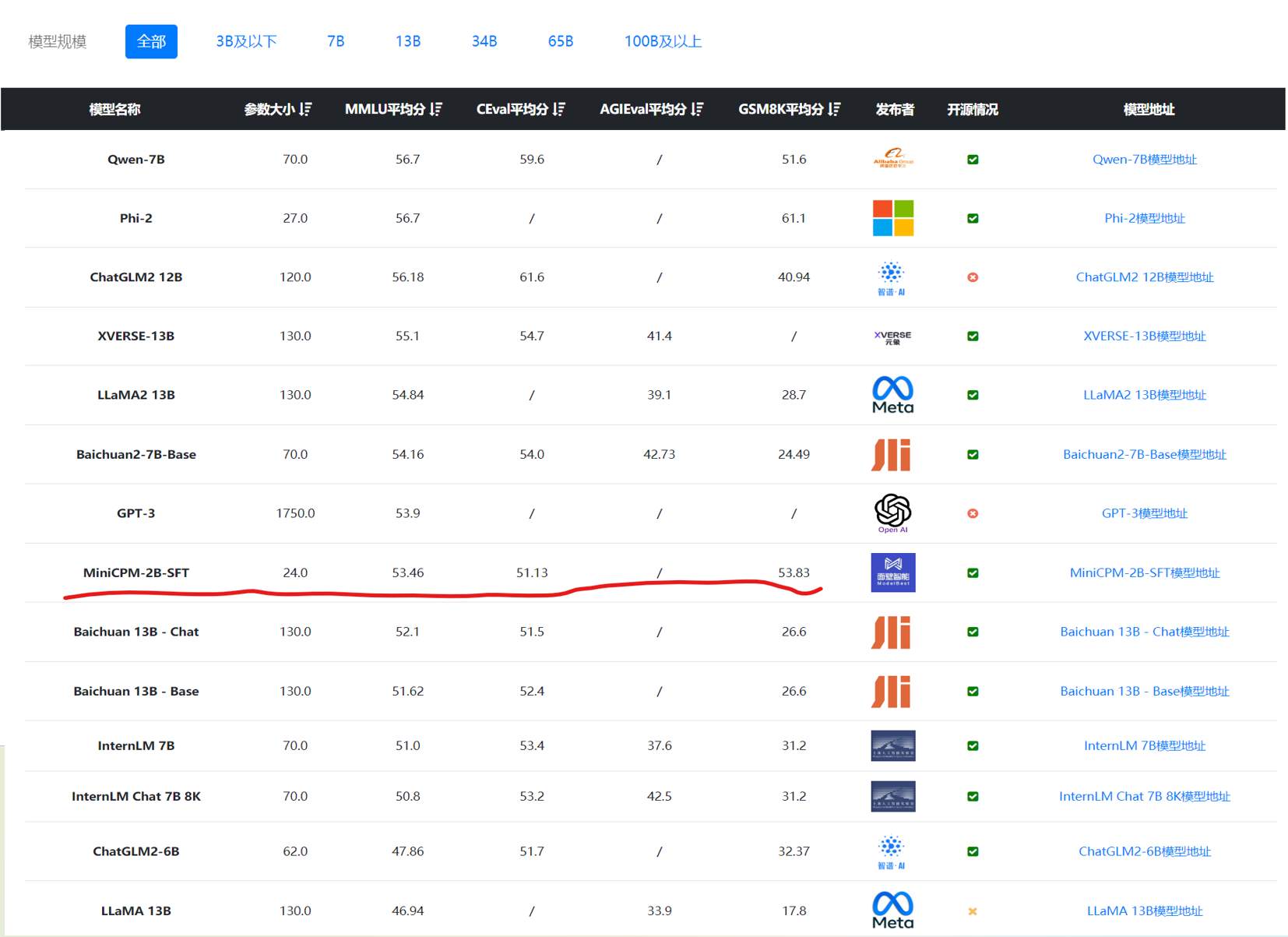Click the green open-source check for ChatGLM2-6B
The width and height of the screenshot is (1288, 937).
[x=973, y=851]
